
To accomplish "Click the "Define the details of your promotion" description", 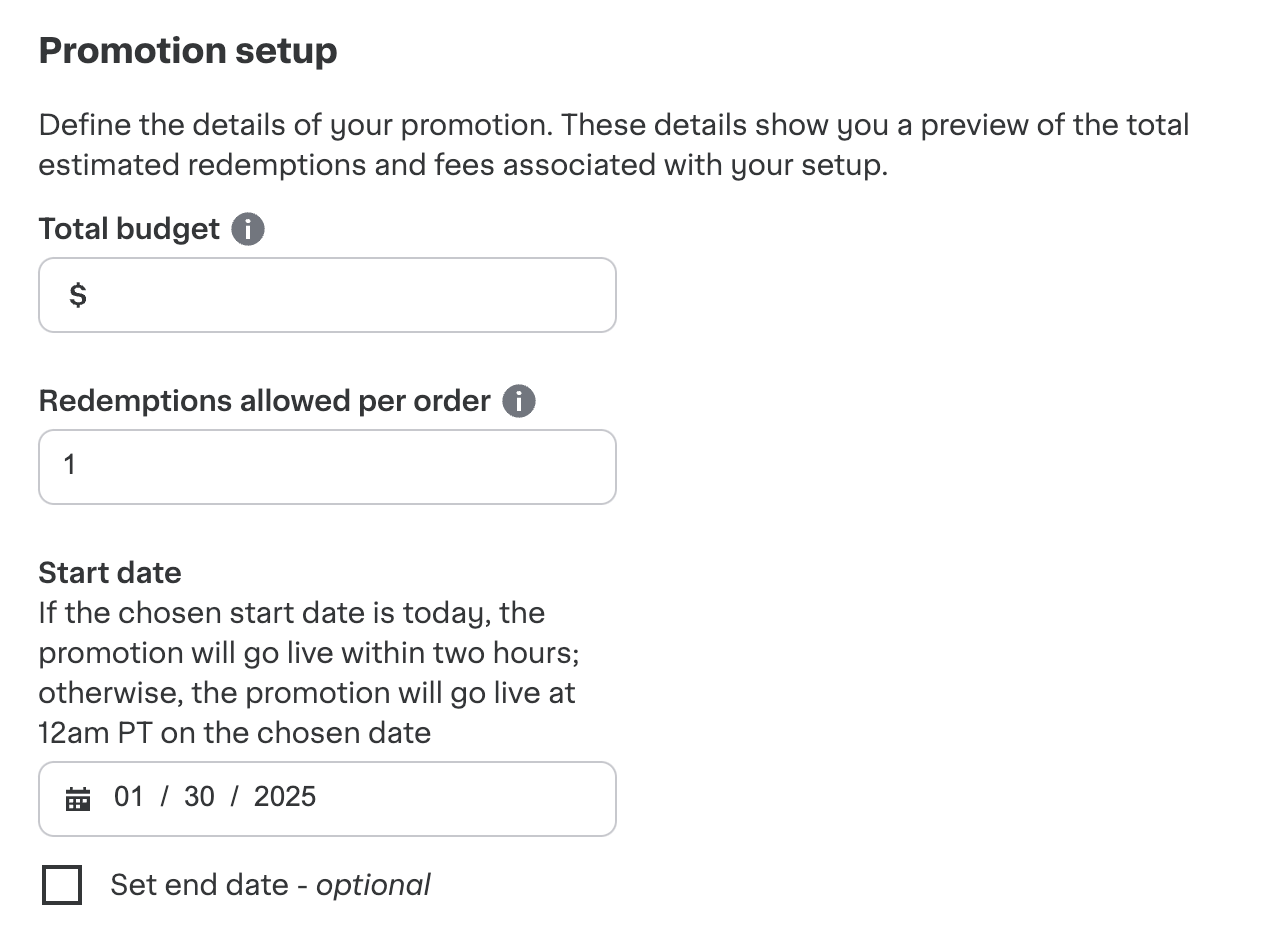I will coord(296,126).
